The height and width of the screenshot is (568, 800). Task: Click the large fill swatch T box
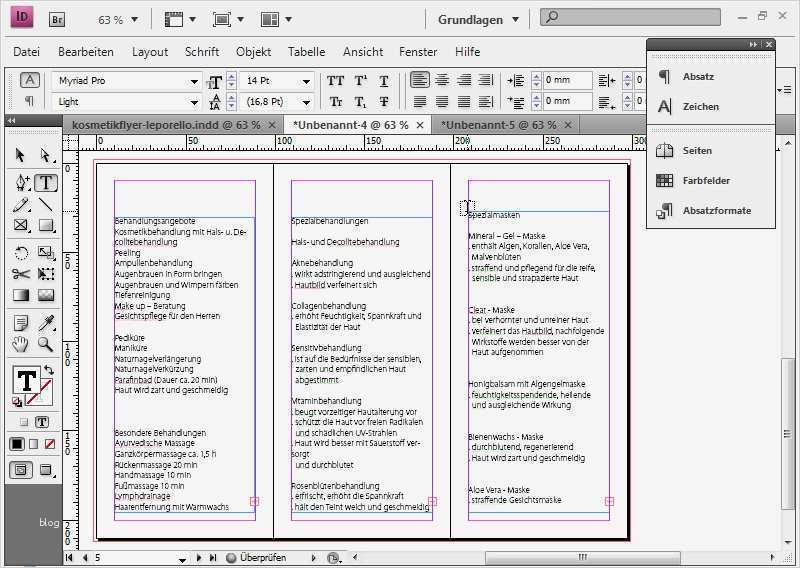(26, 380)
